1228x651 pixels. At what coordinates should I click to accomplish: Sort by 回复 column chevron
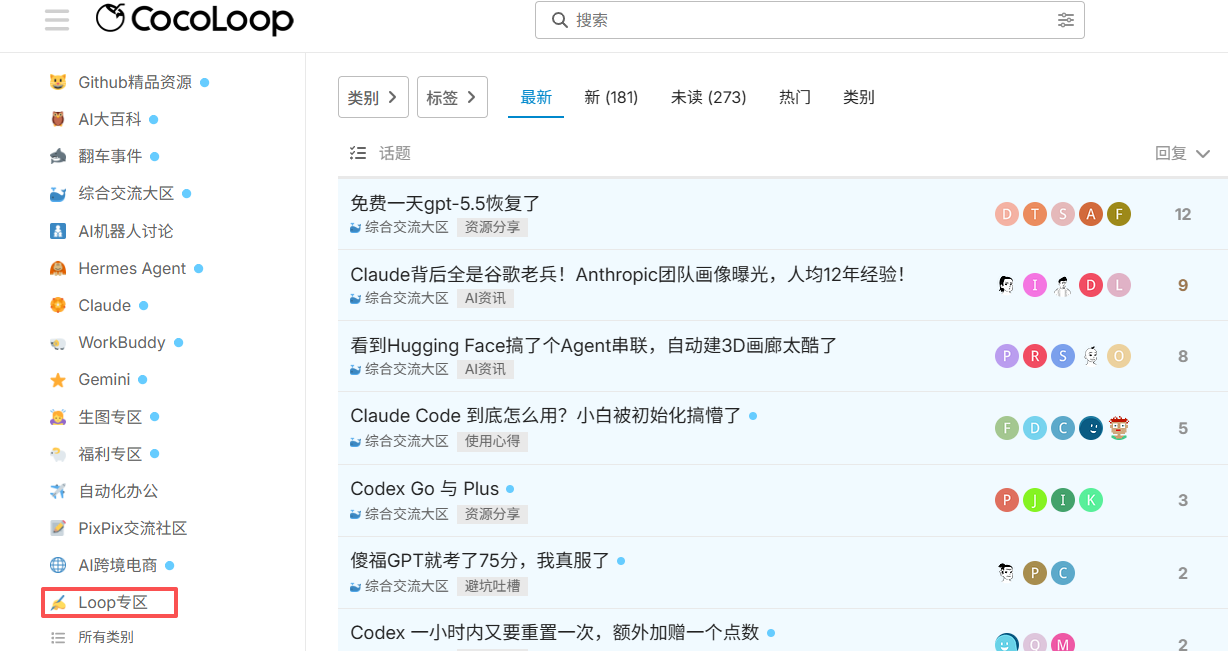(x=1203, y=154)
